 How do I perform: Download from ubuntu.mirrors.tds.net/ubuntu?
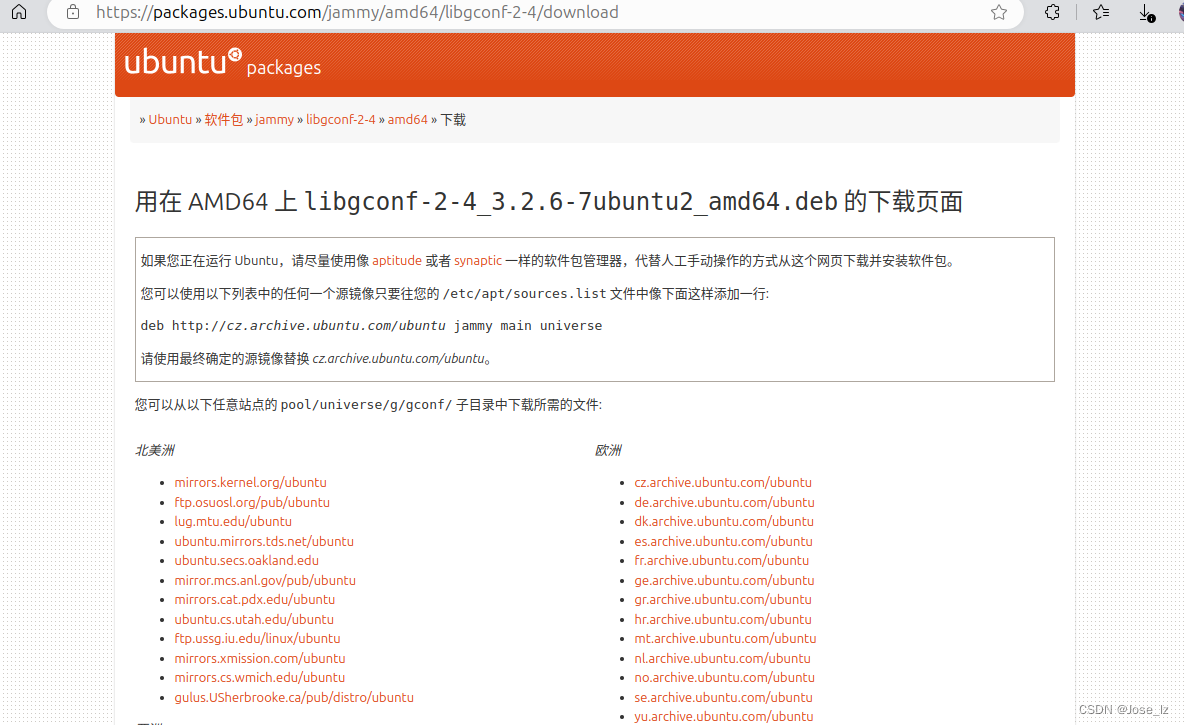[264, 541]
